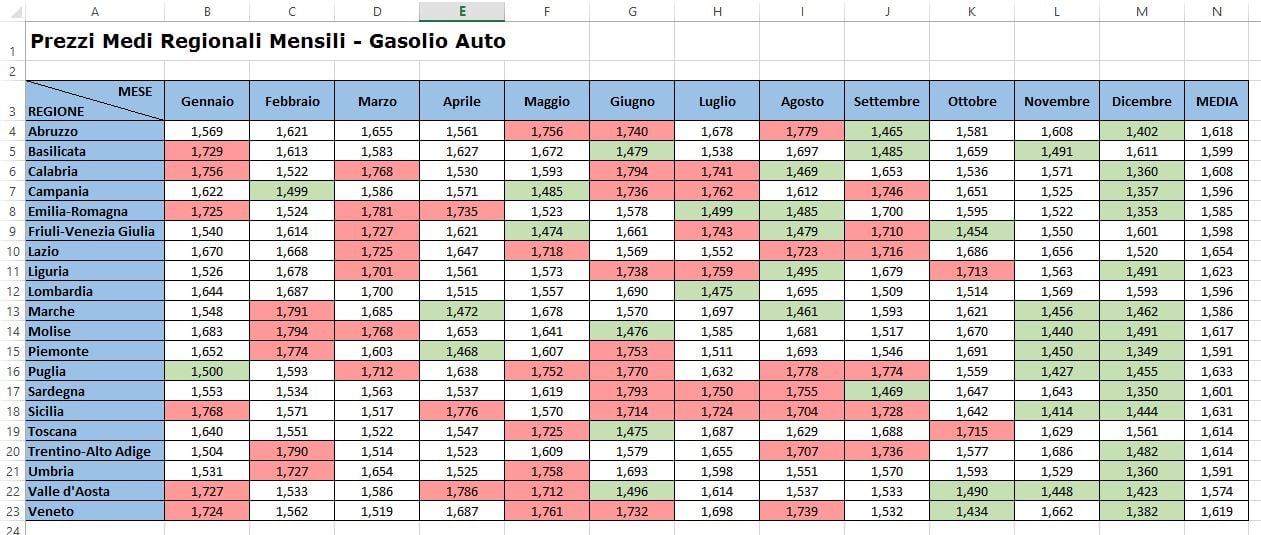The image size is (1261, 535).
Task: Click the MESE REGIONE diagonal header cell
Action: click(x=95, y=101)
